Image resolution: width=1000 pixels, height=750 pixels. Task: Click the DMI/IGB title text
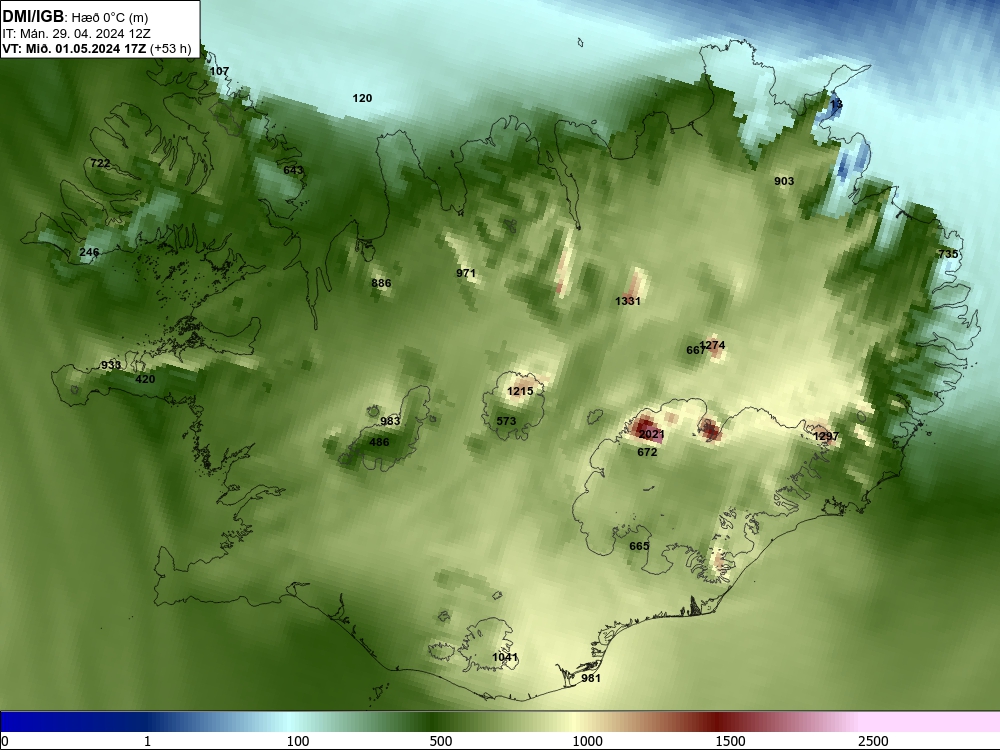33,17
